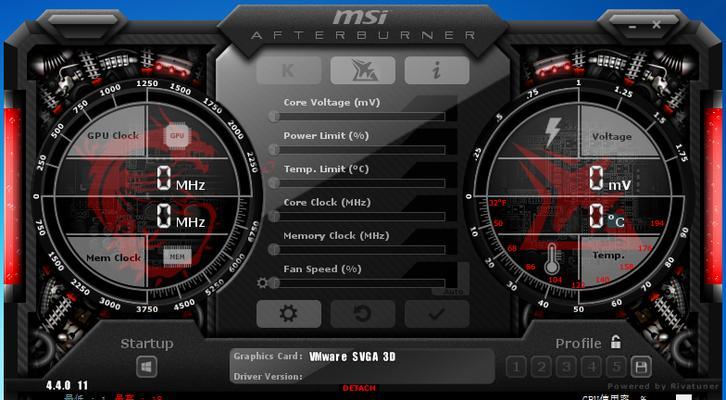Select profile slot 4
Image resolution: width=726 pixels, height=400 pixels.
coord(591,368)
